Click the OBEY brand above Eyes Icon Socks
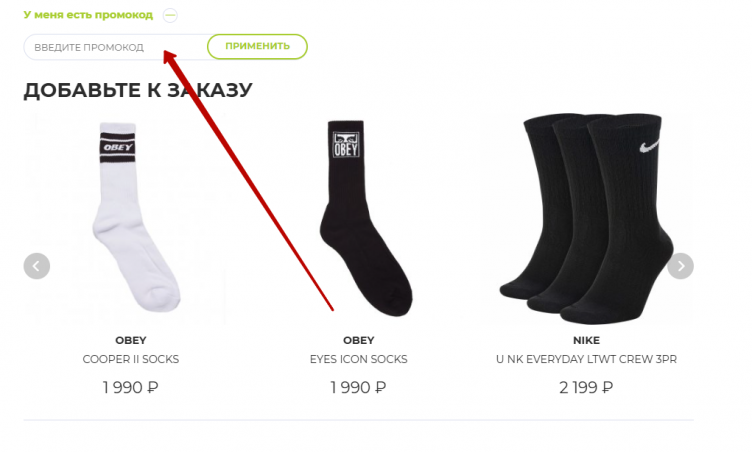 pos(358,340)
